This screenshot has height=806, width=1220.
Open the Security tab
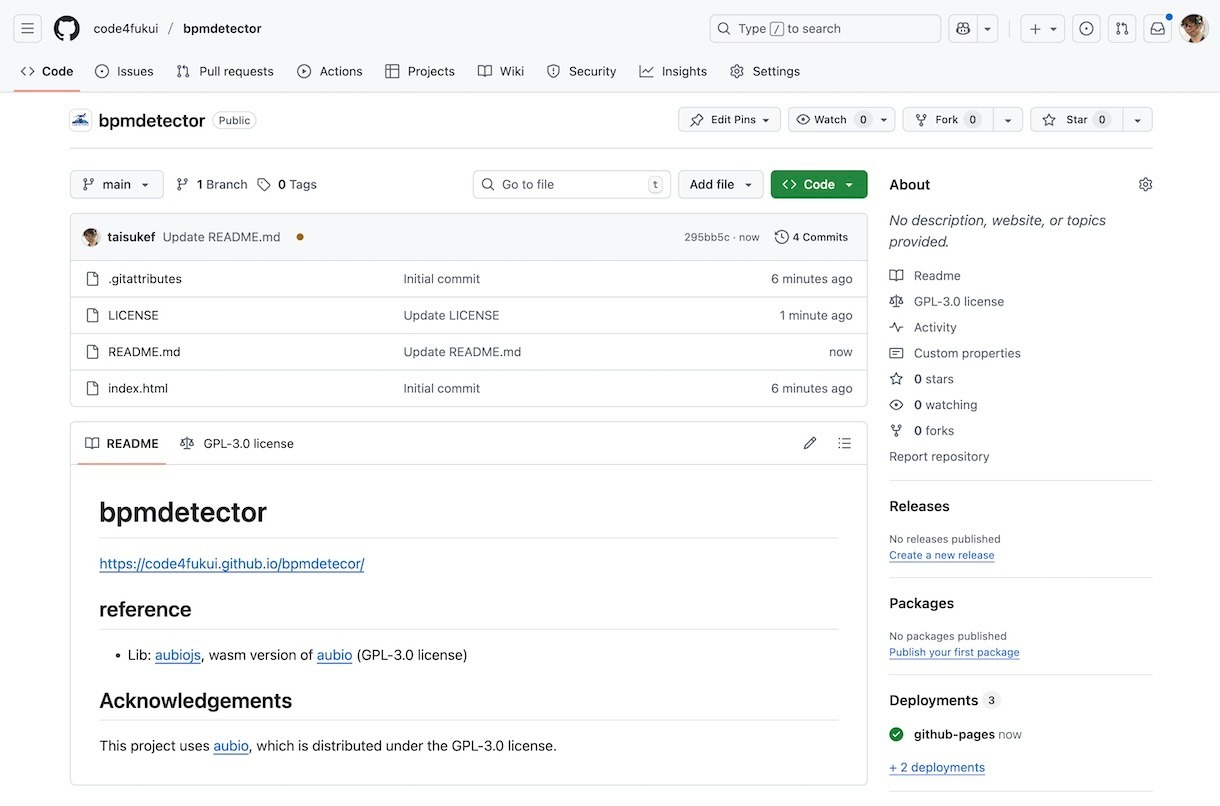[x=582, y=71]
